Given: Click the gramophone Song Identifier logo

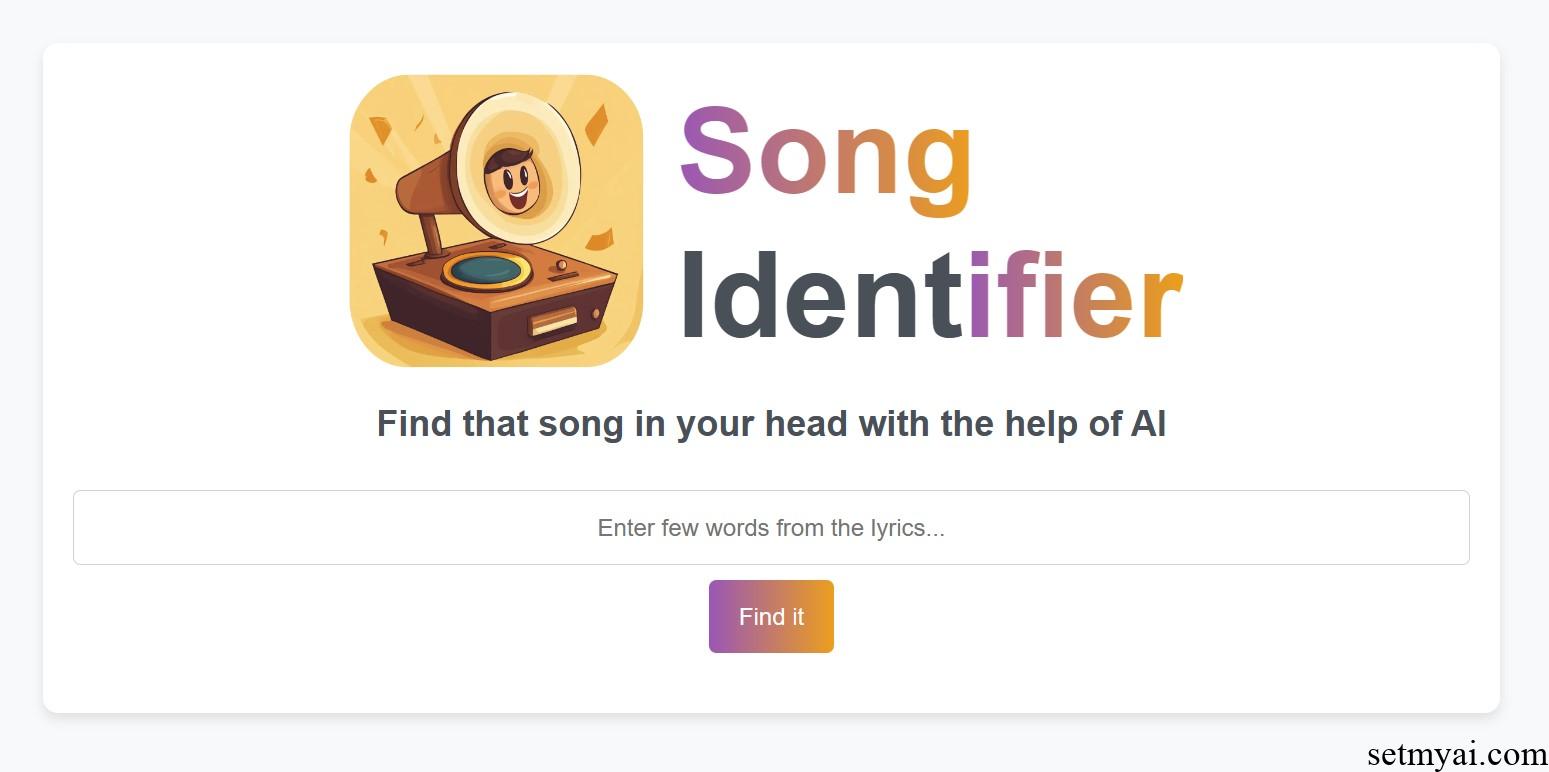Looking at the screenshot, I should pos(496,221).
